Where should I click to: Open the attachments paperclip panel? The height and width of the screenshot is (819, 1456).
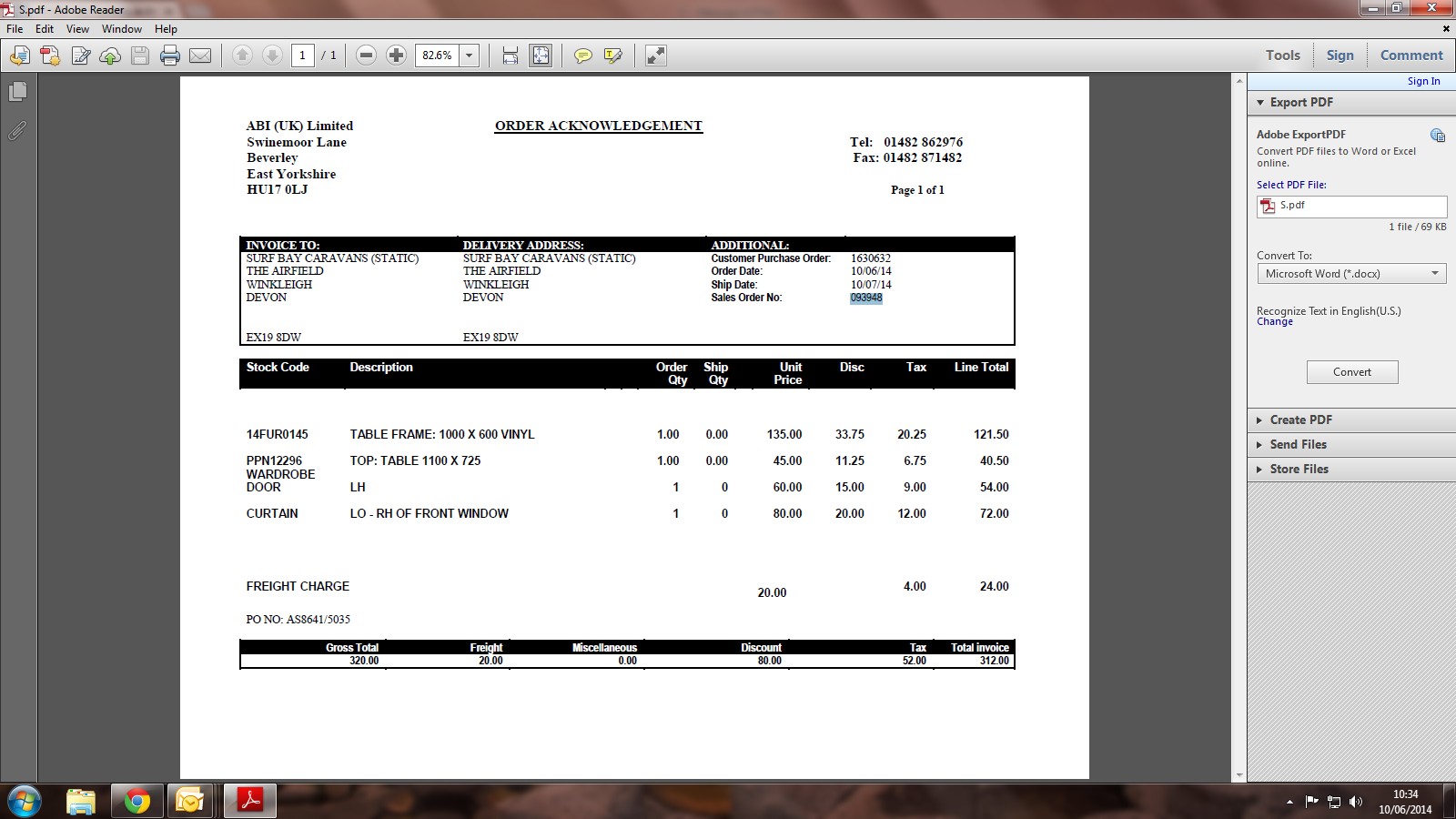[x=17, y=131]
